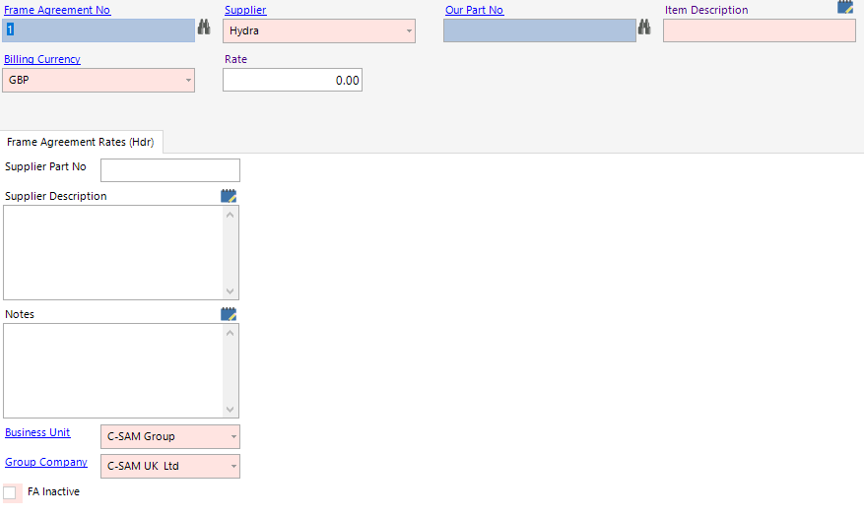Image resolution: width=864 pixels, height=530 pixels.
Task: Follow the Frame Agreement No link label
Action: 58,10
